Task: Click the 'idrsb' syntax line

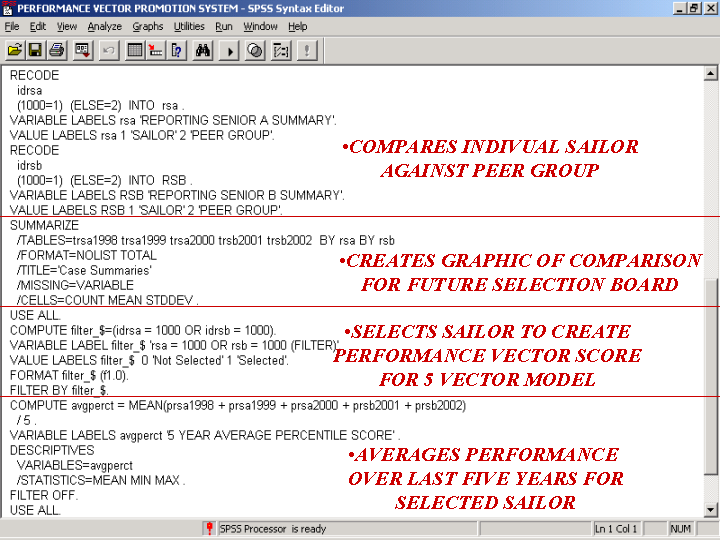Action: click(29, 165)
